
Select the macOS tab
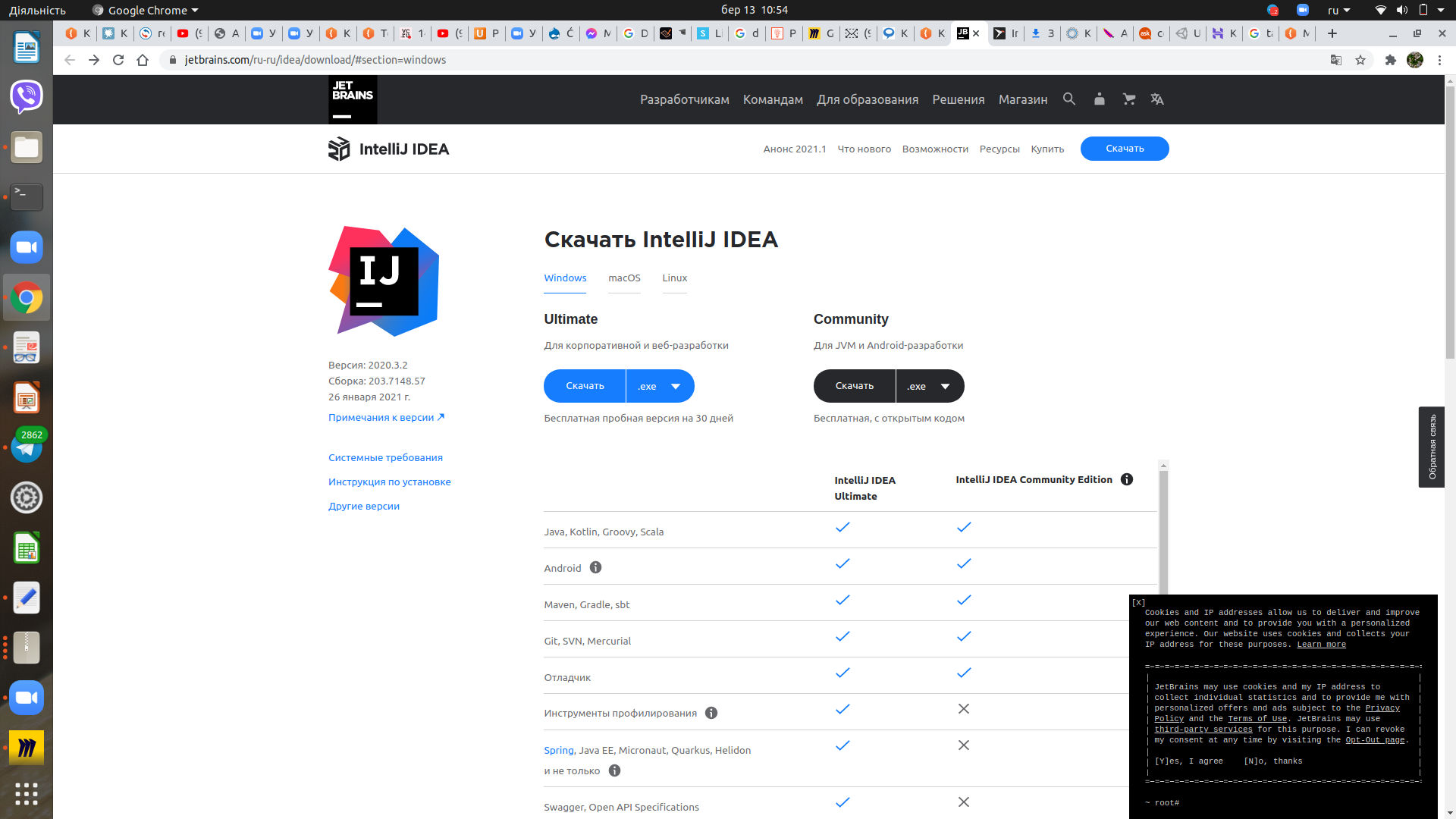(x=624, y=278)
